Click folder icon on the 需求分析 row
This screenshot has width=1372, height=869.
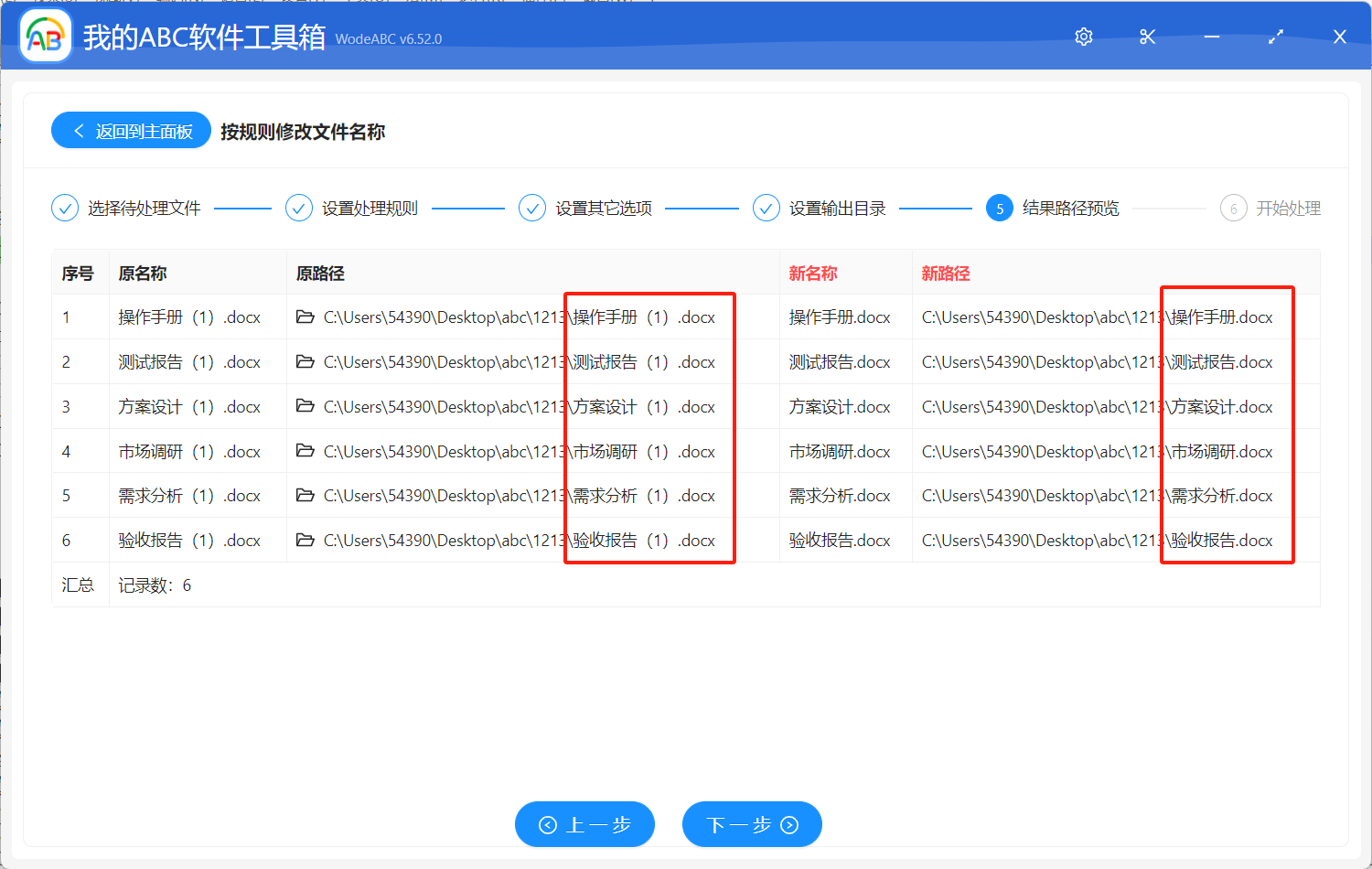click(x=305, y=495)
